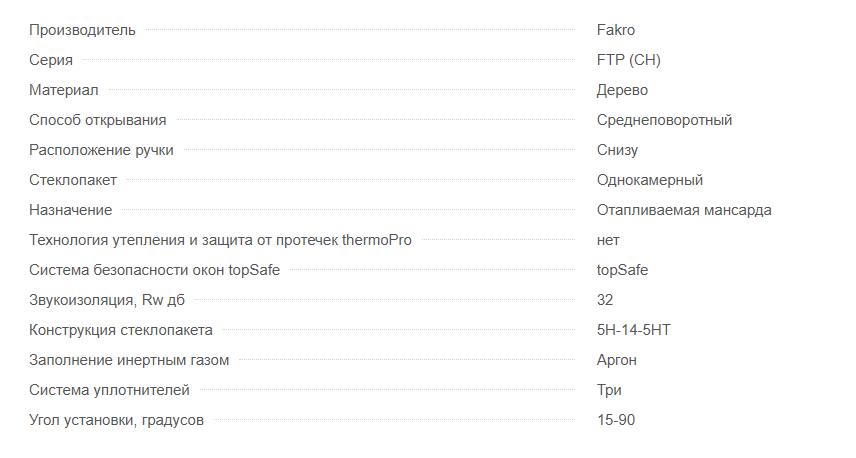
Task: Click the Система безопасности окон topSafe label
Action: coord(154,270)
